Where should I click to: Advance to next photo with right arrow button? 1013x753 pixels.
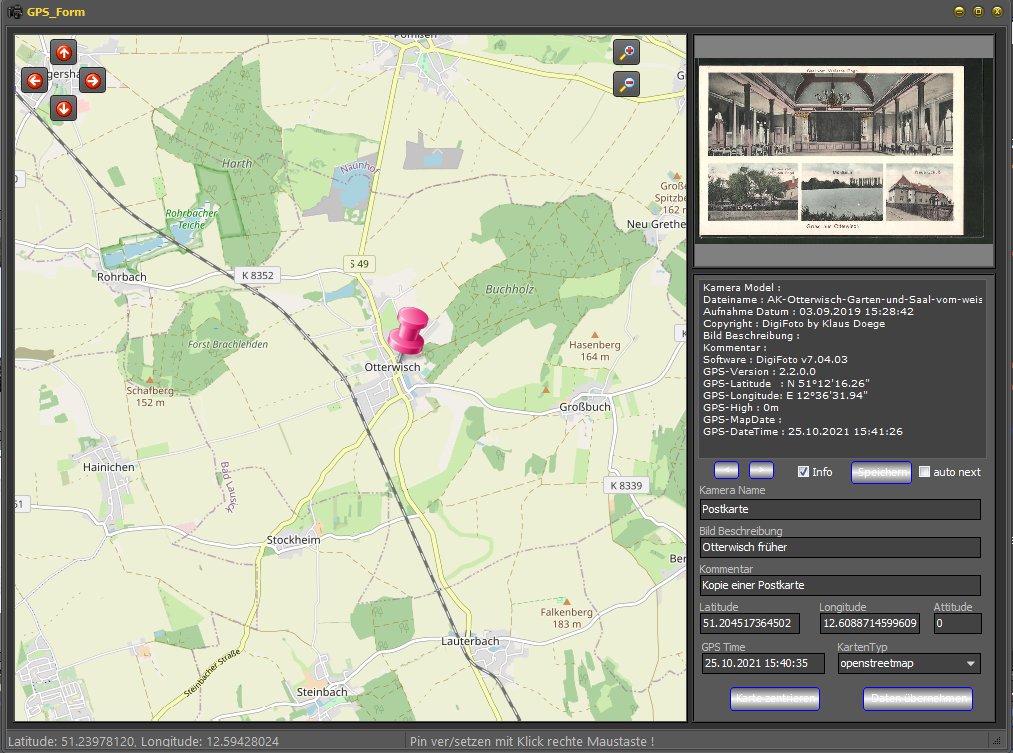[x=761, y=470]
